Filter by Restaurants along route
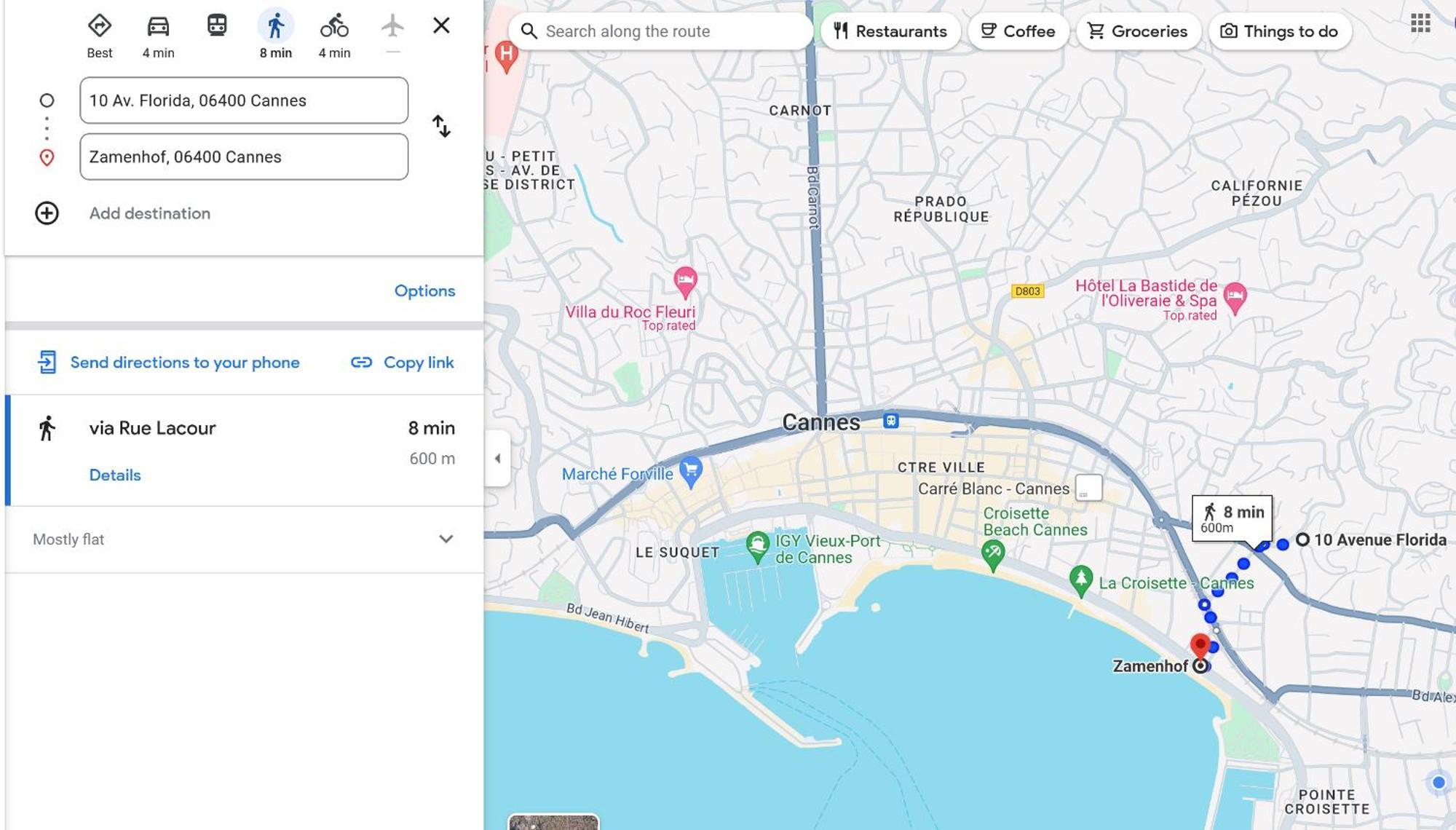This screenshot has width=1456, height=830. pyautogui.click(x=890, y=31)
